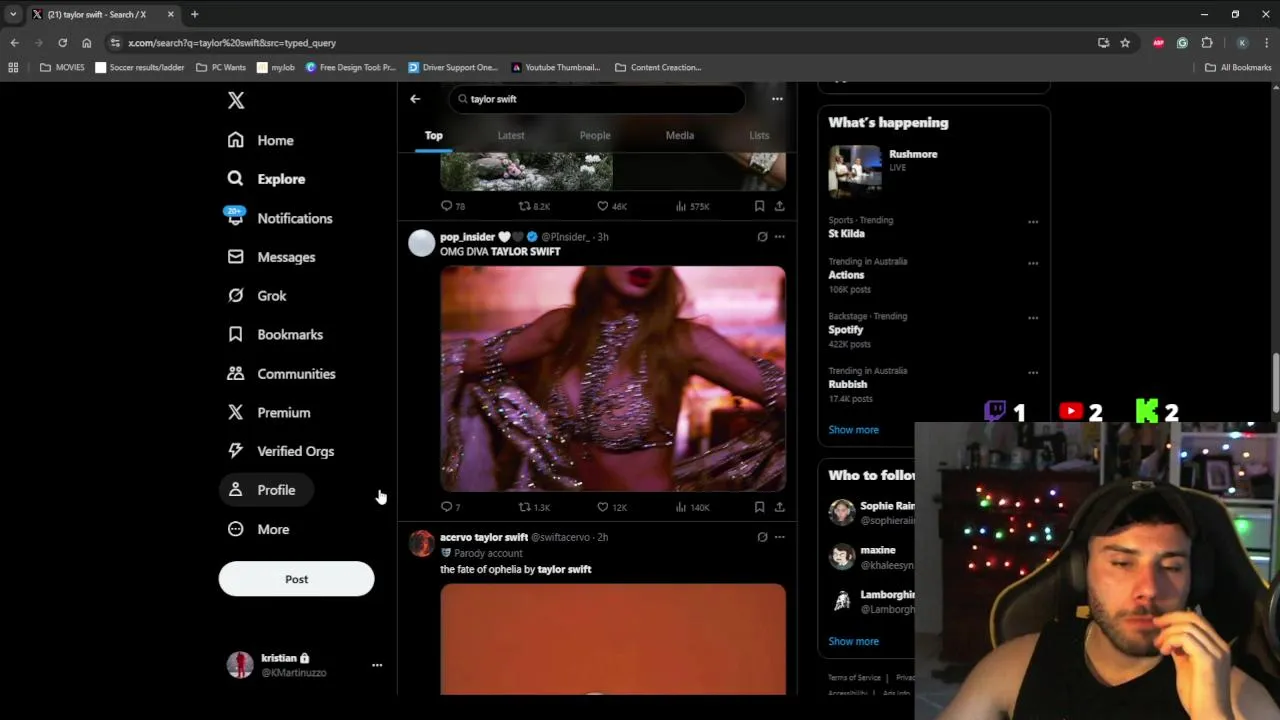Open acervo taylor swift profile name
This screenshot has height=720, width=1280.
coord(484,537)
